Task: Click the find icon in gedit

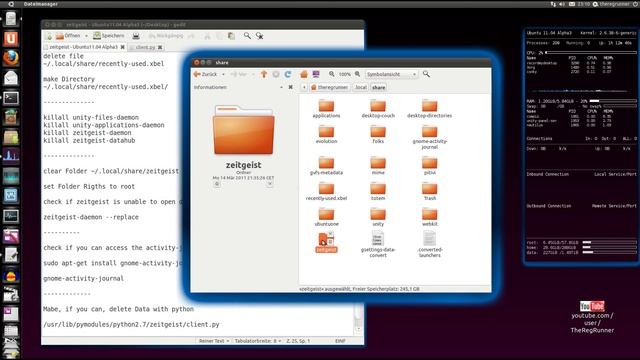Action: (247, 36)
